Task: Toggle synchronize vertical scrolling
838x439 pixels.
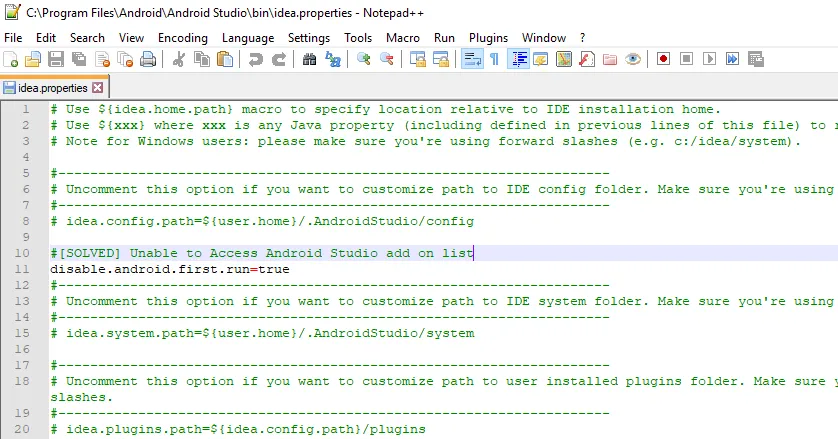Action: (x=417, y=59)
